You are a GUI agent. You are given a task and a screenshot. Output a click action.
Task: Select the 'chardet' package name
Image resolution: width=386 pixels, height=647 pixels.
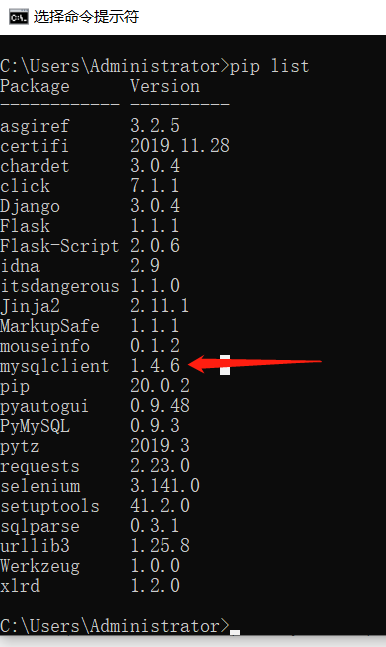point(35,166)
